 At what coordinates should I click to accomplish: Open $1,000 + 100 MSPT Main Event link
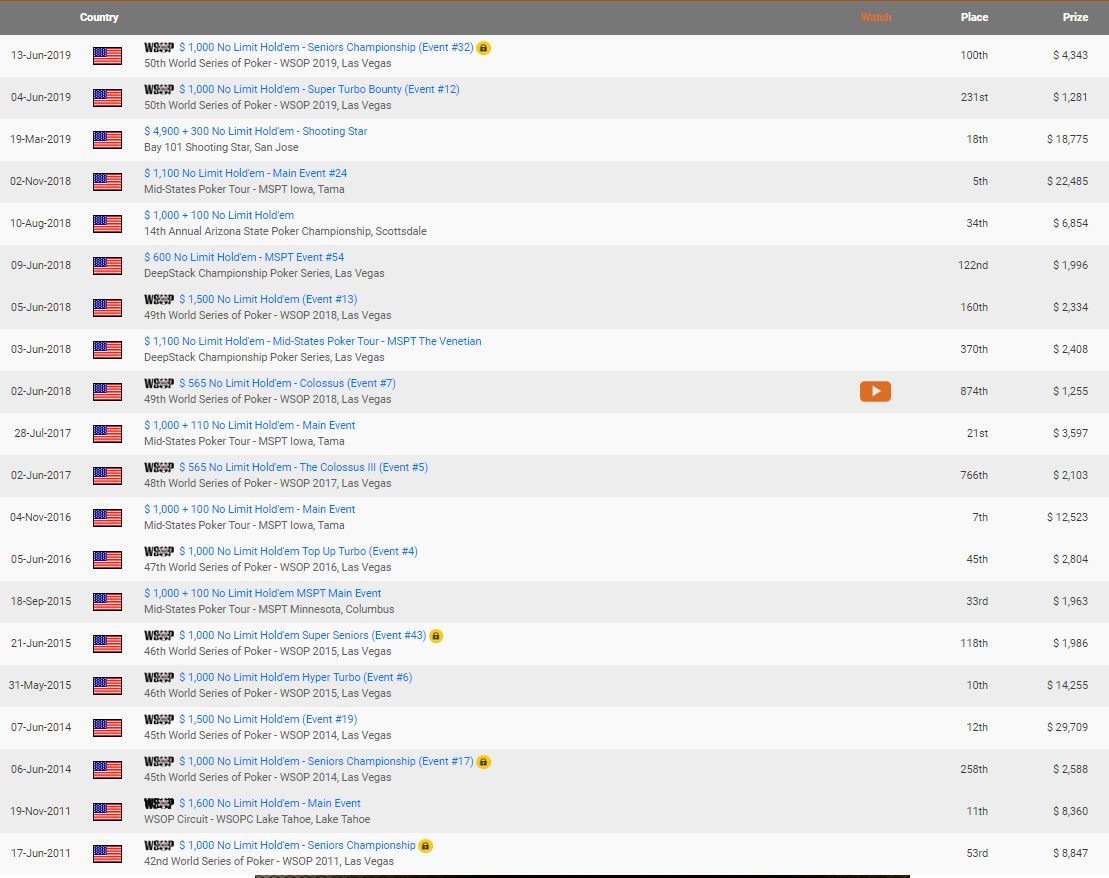(x=262, y=594)
